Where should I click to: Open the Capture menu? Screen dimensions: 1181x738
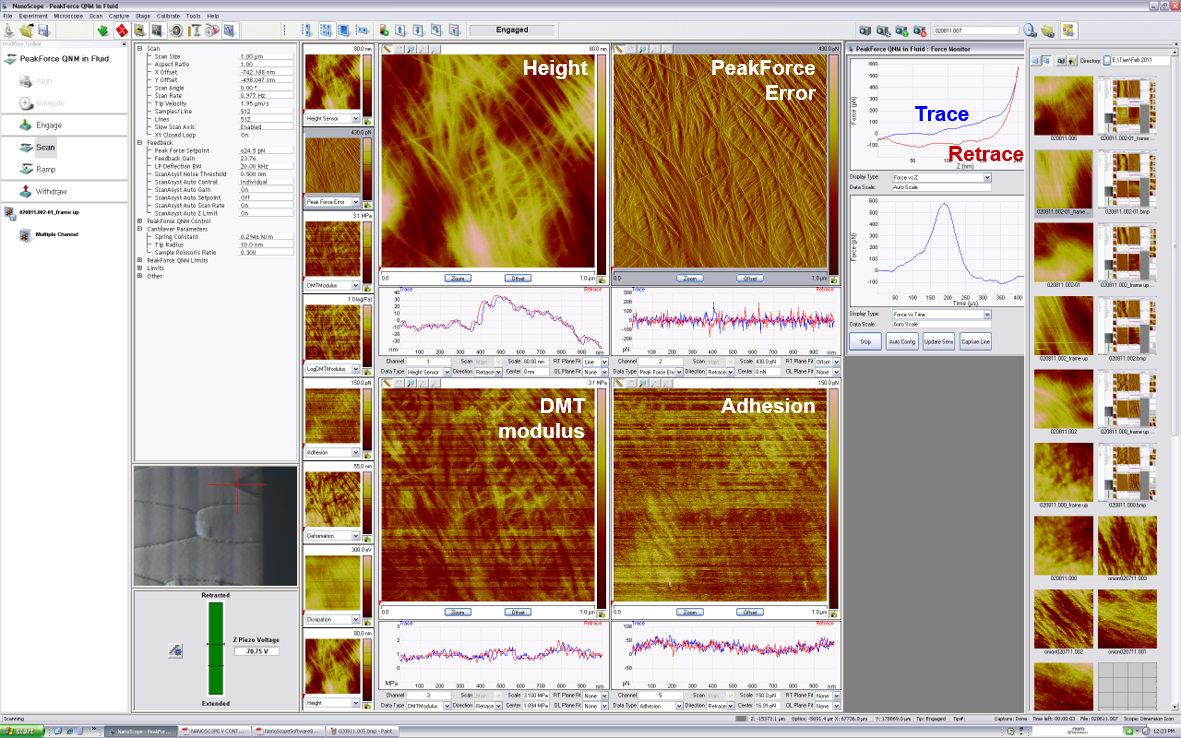point(118,16)
